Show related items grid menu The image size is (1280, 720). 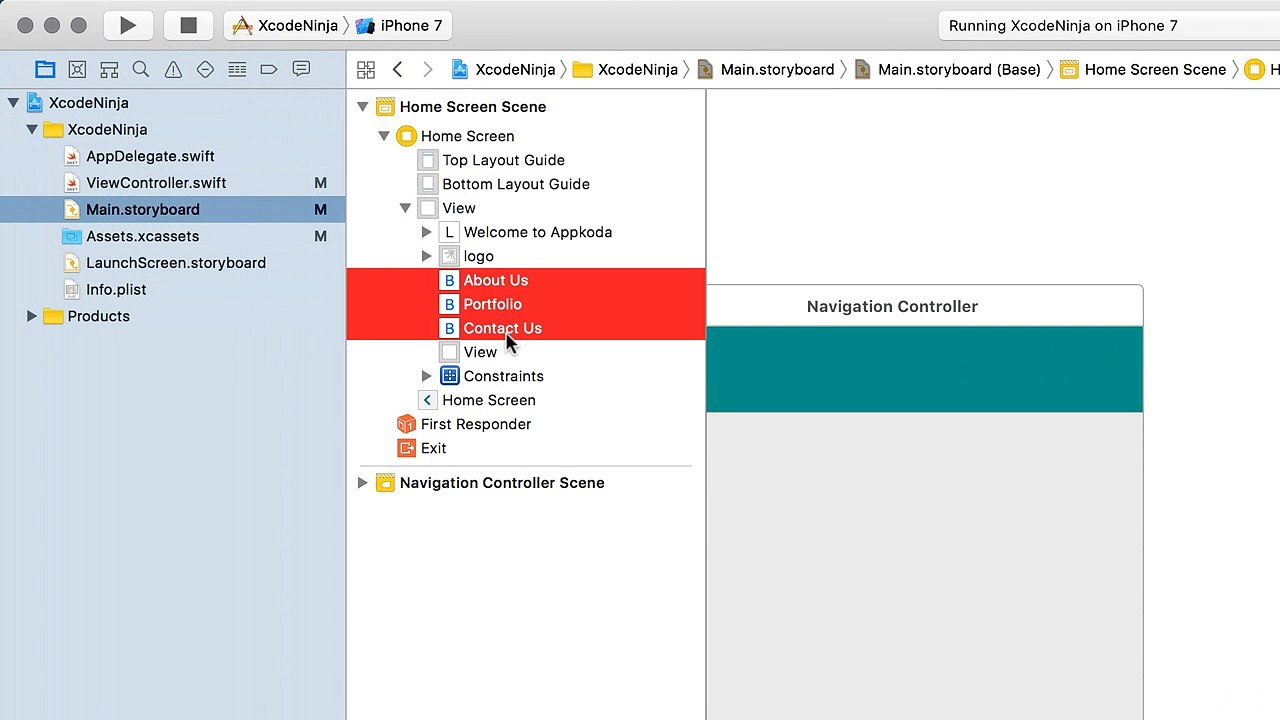coord(366,69)
